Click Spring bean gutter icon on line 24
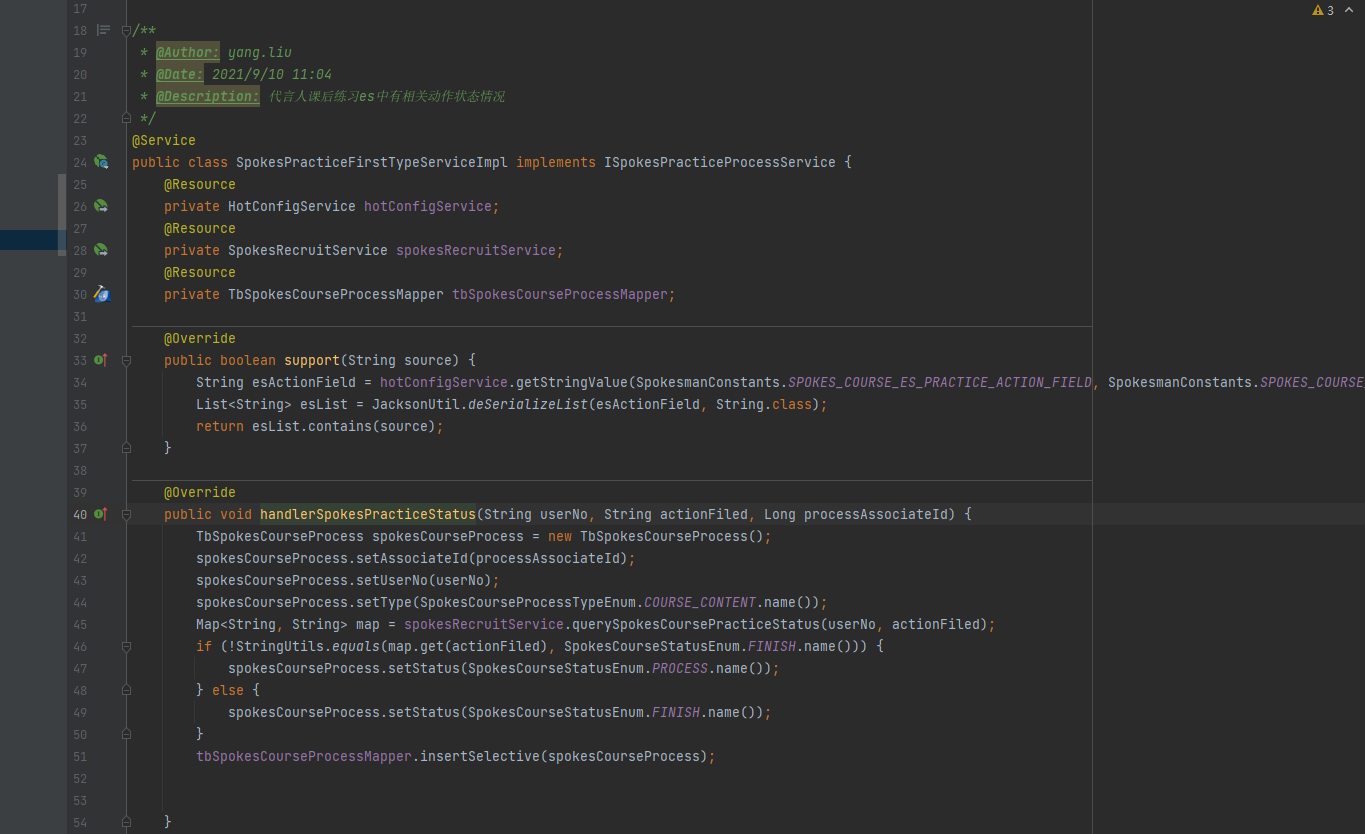This screenshot has width=1365, height=834. click(101, 162)
